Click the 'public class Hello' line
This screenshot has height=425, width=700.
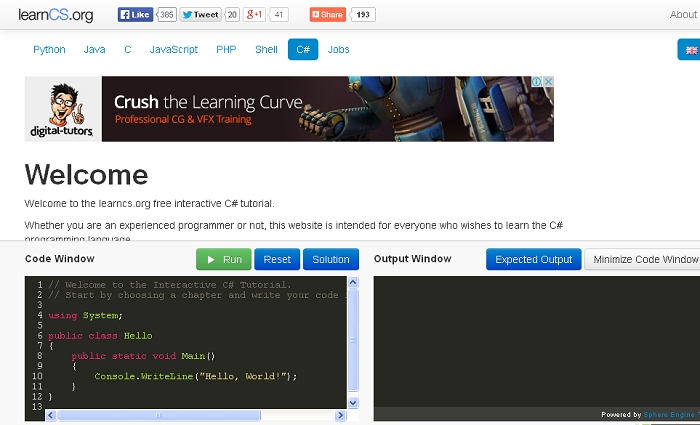pos(100,336)
